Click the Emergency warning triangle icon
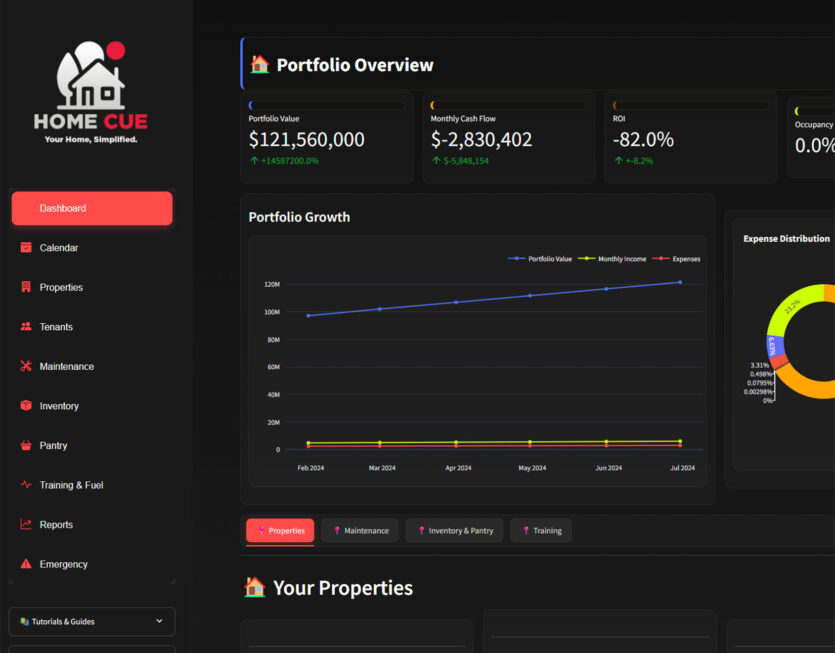 [x=26, y=564]
